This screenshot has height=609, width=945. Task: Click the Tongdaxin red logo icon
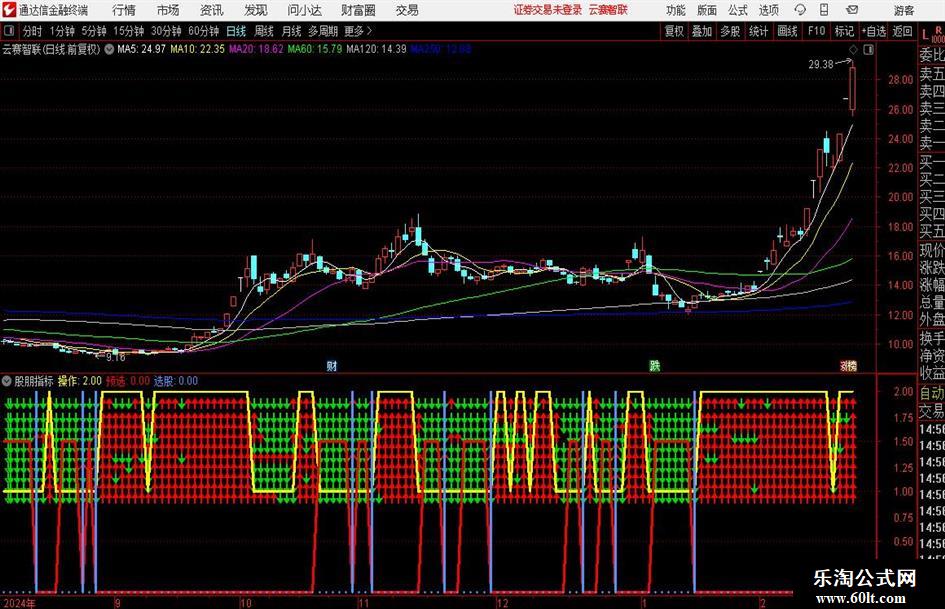(8, 10)
